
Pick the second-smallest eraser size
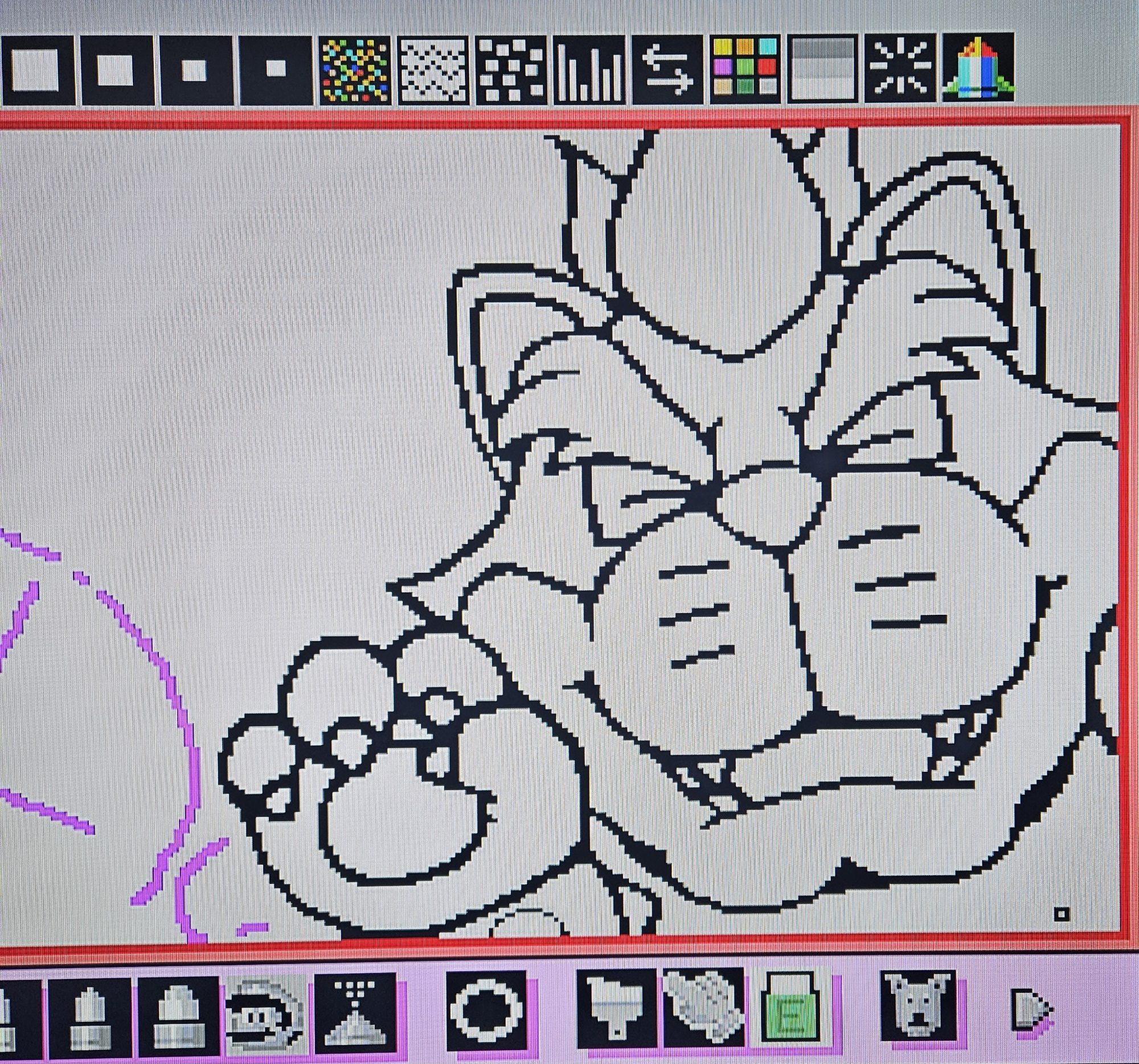pyautogui.click(x=196, y=70)
